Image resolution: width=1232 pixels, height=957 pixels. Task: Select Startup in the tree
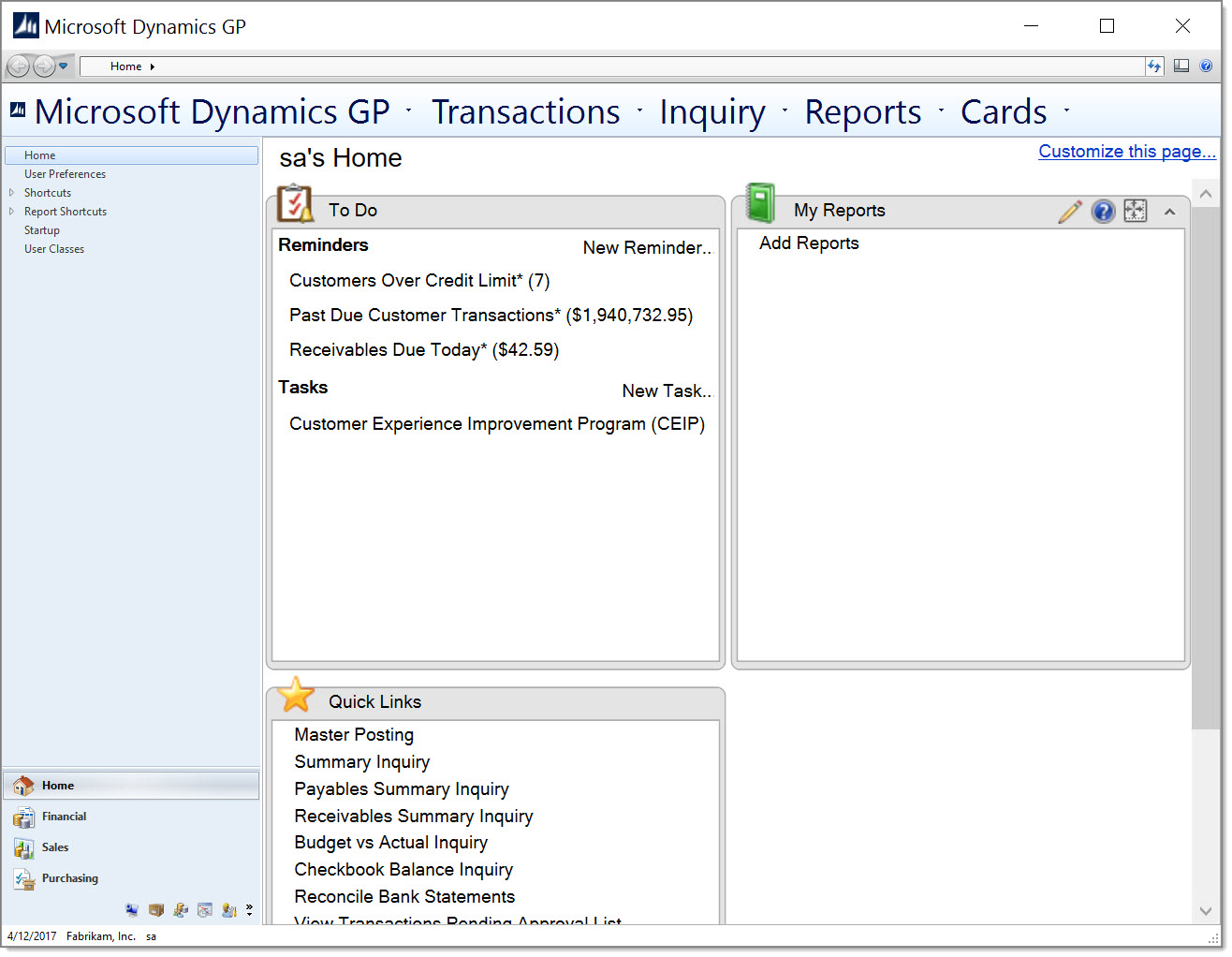pyautogui.click(x=42, y=230)
